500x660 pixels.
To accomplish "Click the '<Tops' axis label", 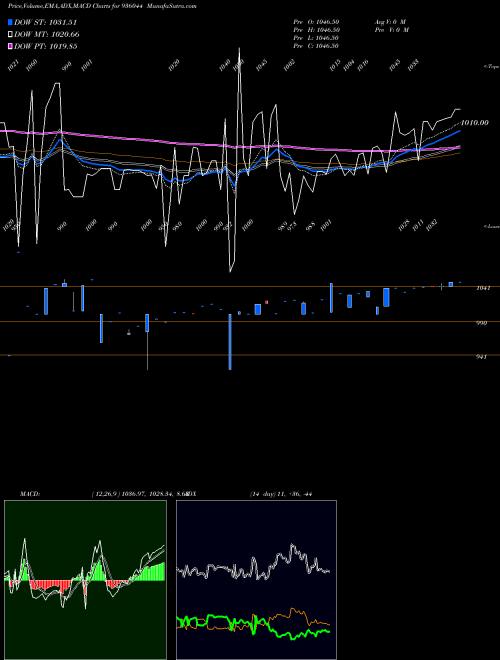I will [x=492, y=67].
